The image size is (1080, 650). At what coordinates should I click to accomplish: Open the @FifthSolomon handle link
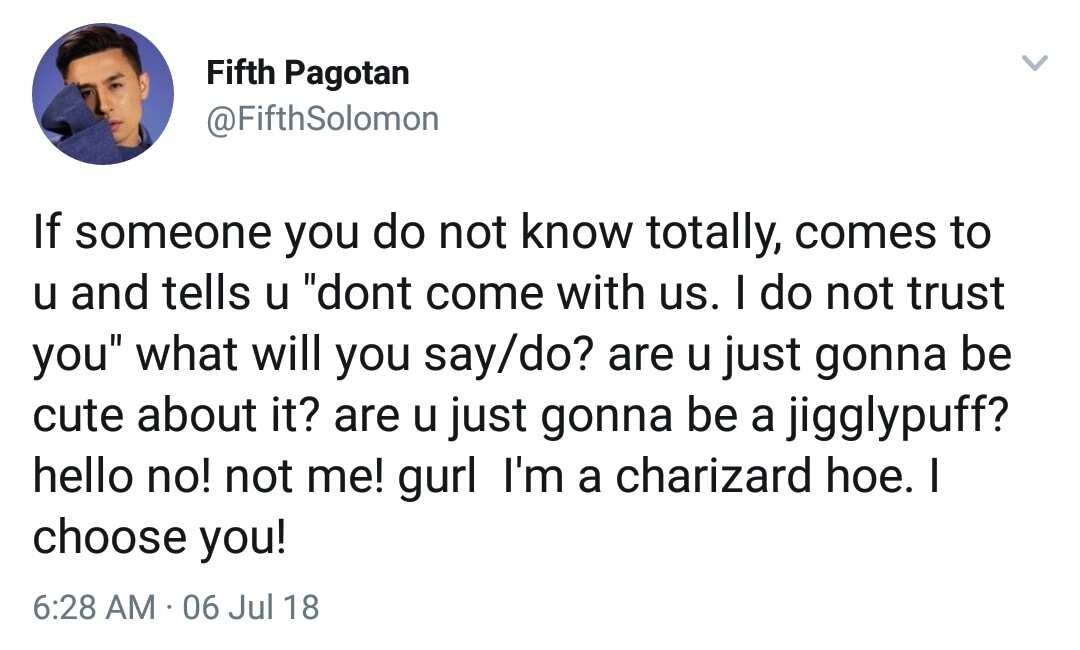pos(322,118)
